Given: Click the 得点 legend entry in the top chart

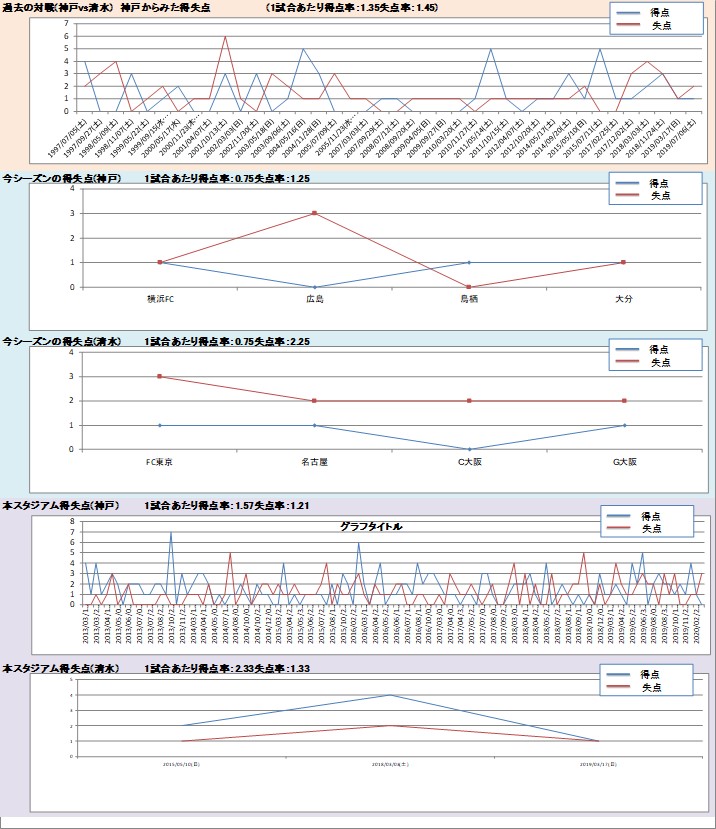Looking at the screenshot, I should 660,12.
